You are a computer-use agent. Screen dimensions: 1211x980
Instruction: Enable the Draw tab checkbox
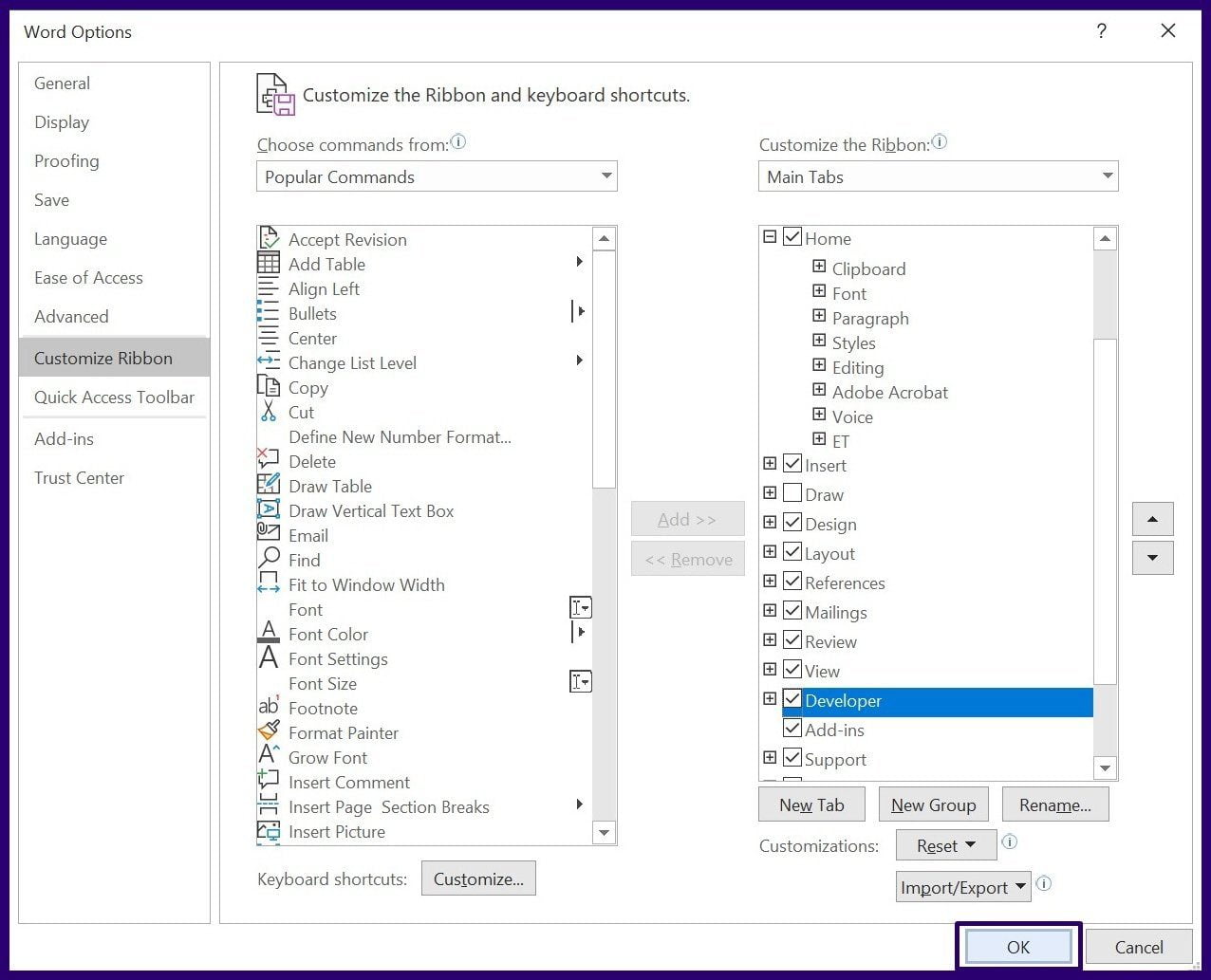click(x=792, y=493)
